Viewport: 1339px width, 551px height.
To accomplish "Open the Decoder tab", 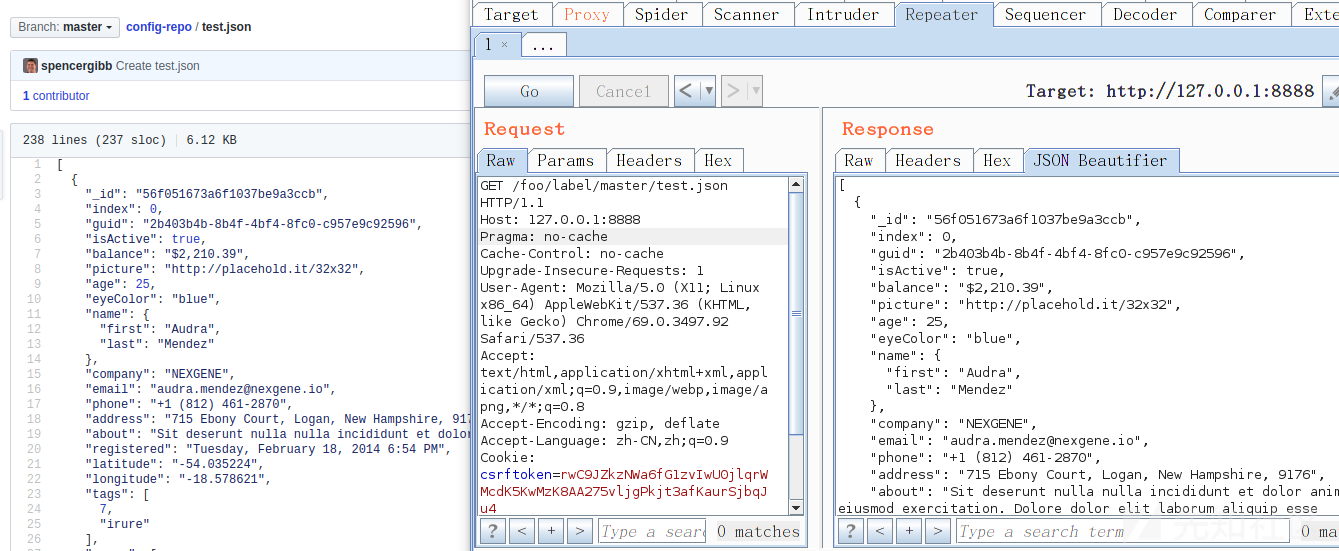I will [1145, 14].
